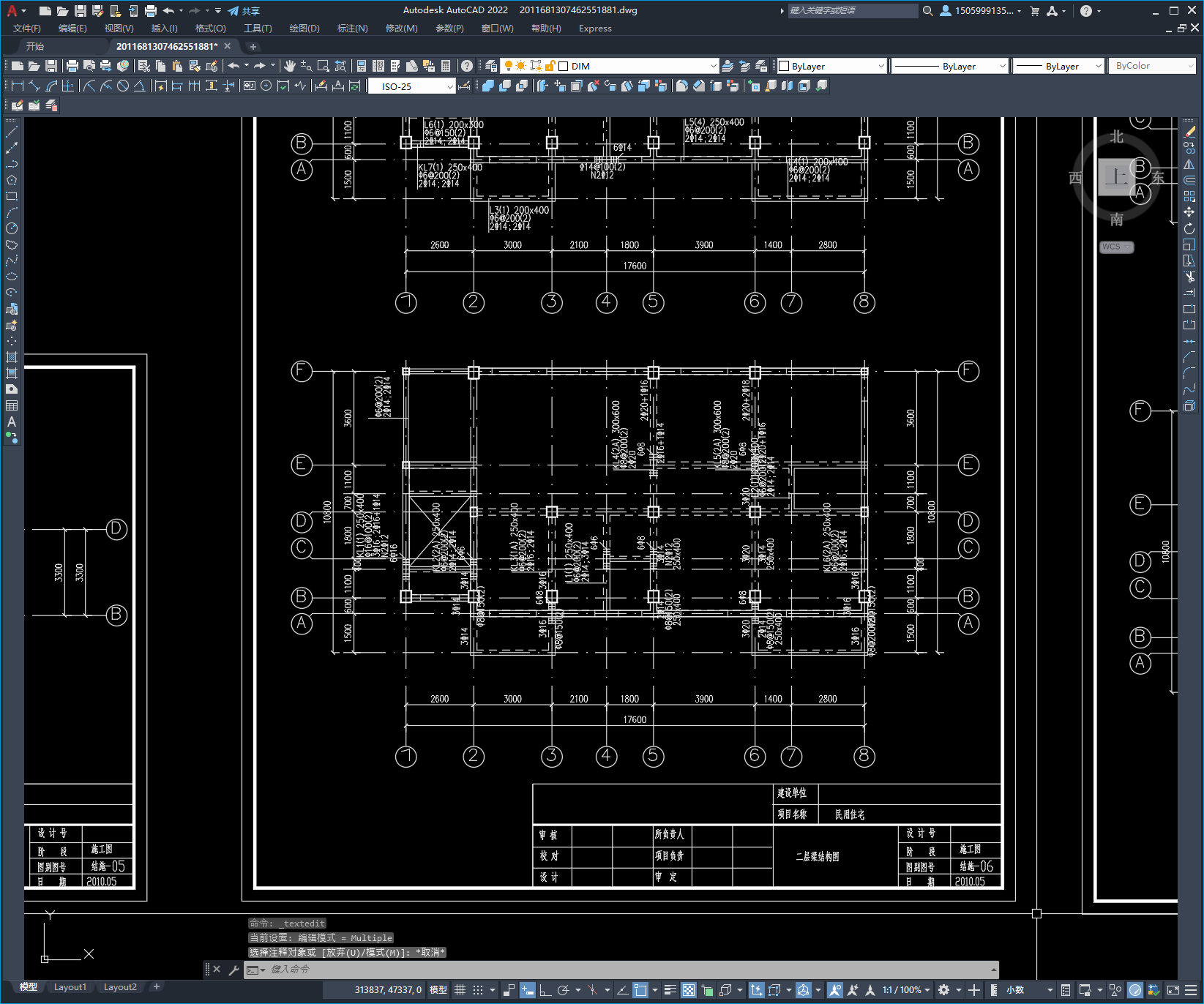Open the ByLayer color dropdown
This screenshot has height=1004, width=1204.
click(x=881, y=66)
